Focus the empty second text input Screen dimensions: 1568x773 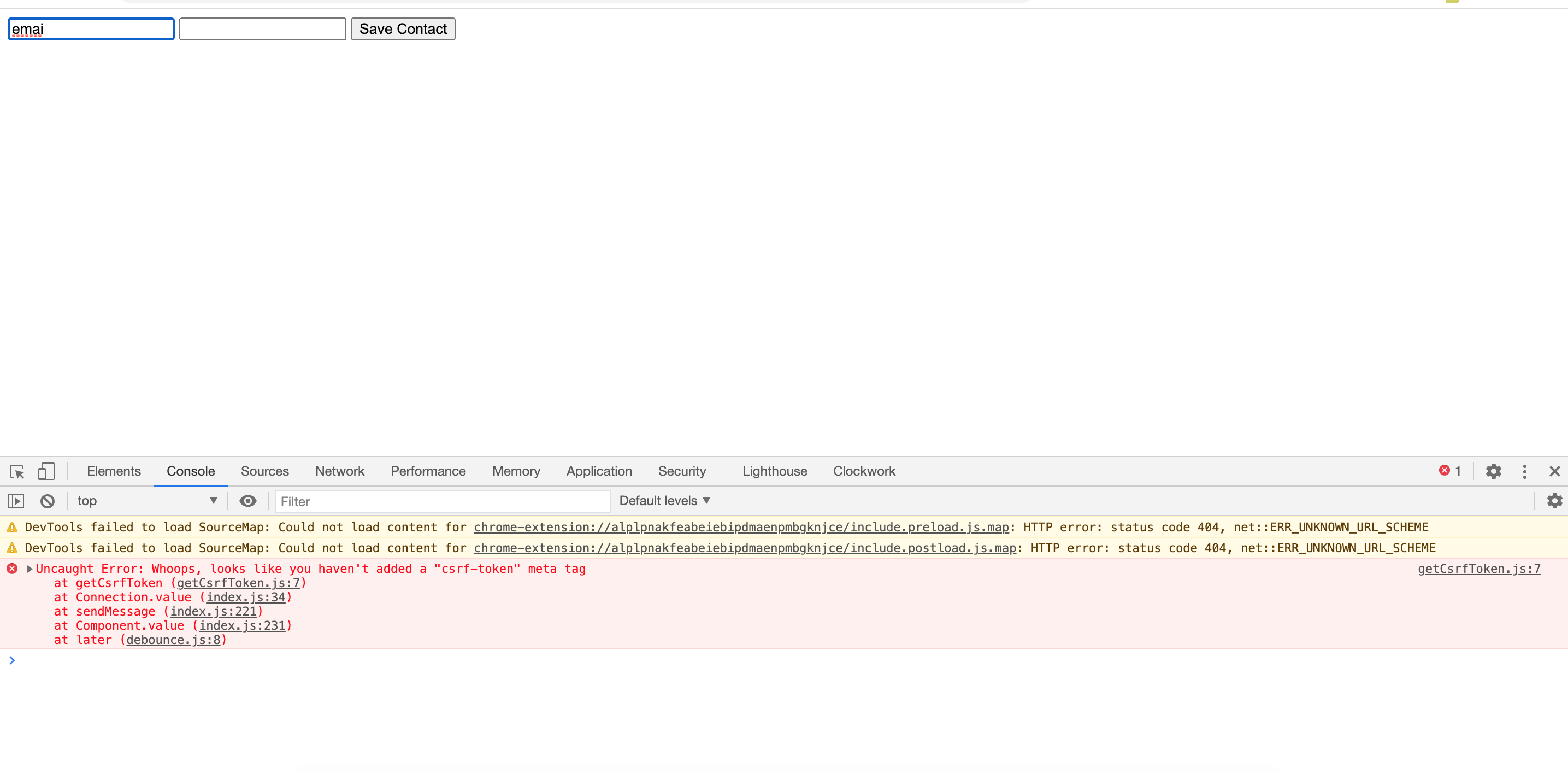point(263,28)
